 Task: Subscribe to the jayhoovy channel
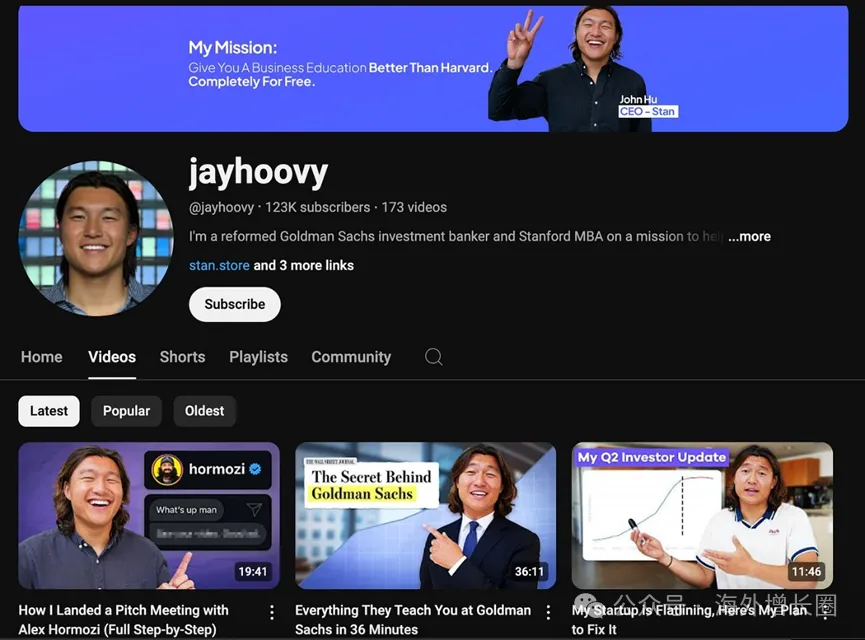pos(234,304)
